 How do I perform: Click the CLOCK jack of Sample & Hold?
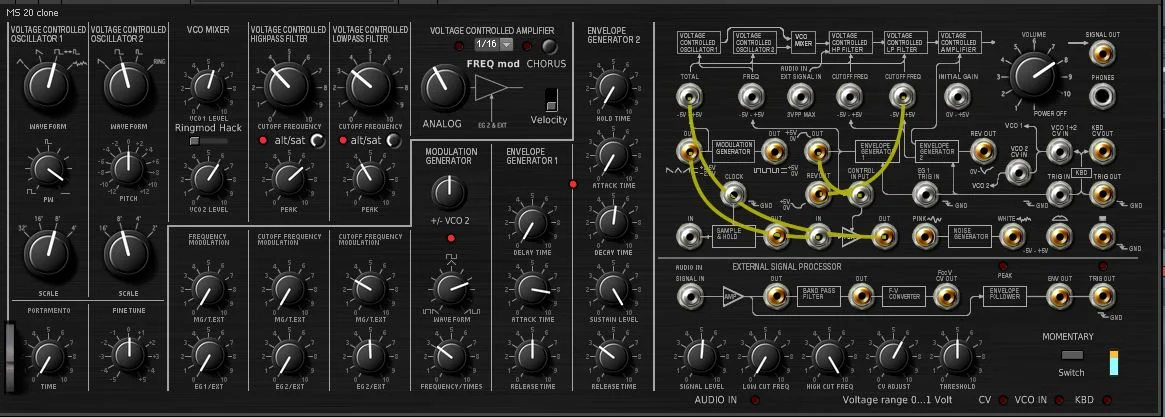tap(734, 194)
